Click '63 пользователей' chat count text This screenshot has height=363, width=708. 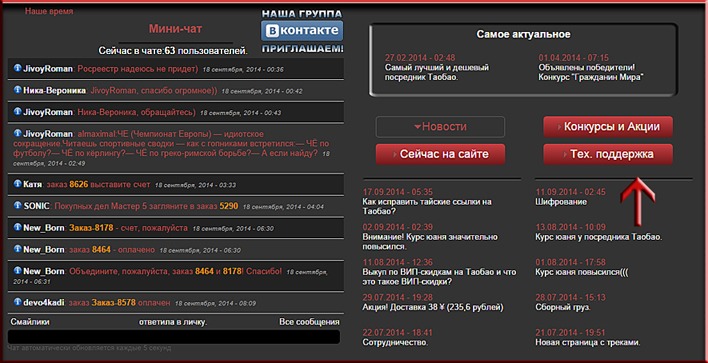pos(206,50)
